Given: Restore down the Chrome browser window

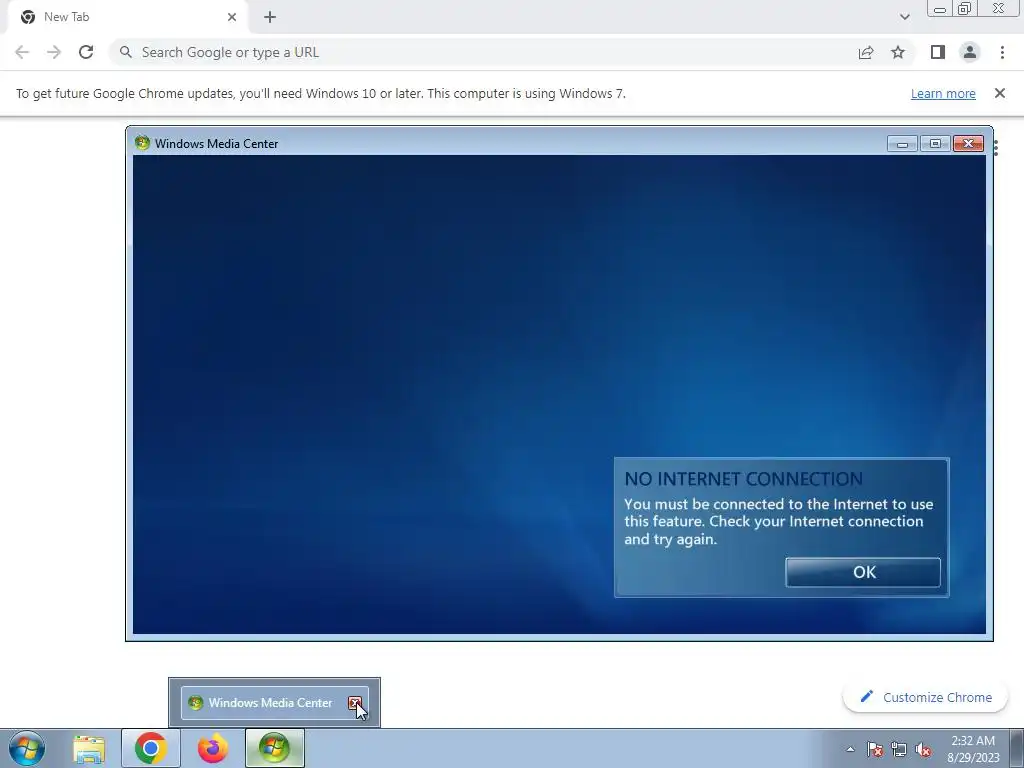Looking at the screenshot, I should pyautogui.click(x=965, y=8).
